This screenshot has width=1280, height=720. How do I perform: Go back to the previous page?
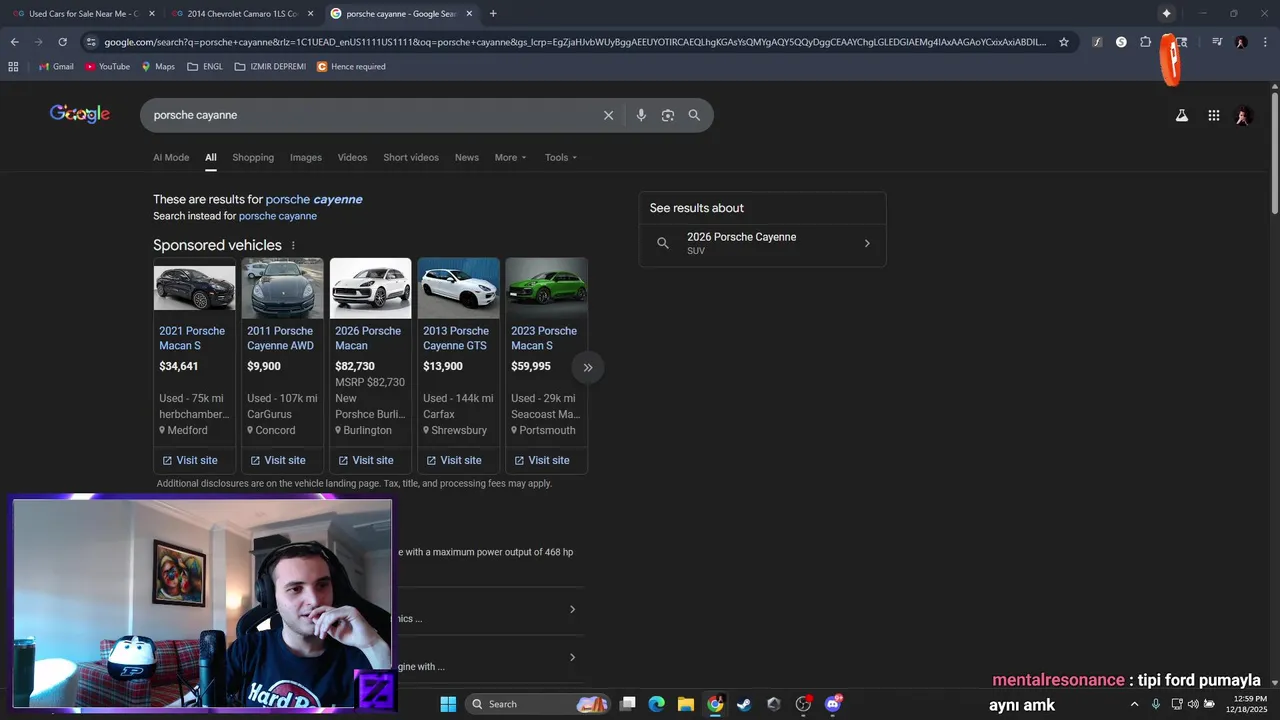14,42
